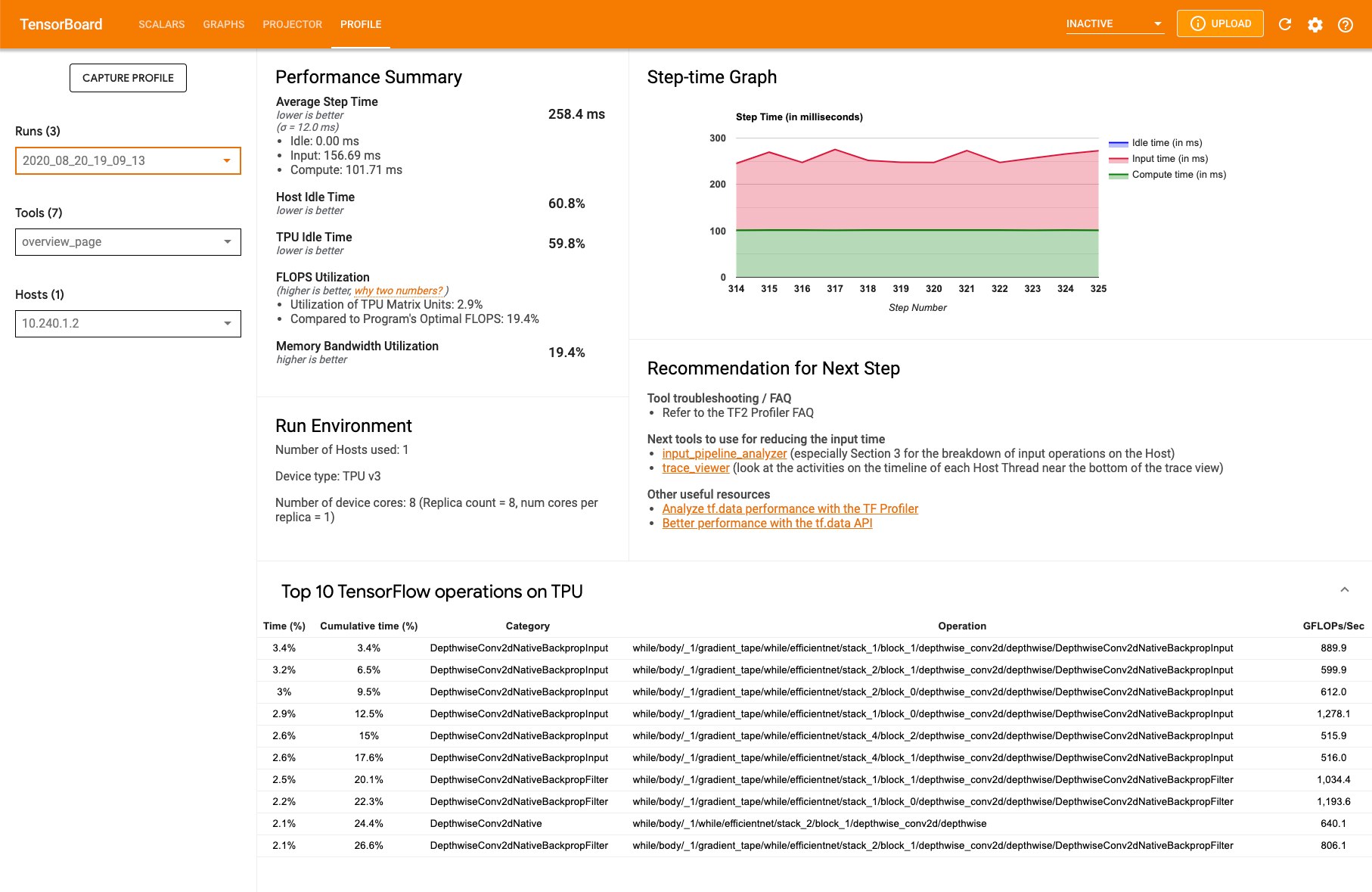Screen dimensions: 1372x892
Task: Click the UPLOAD button
Action: (x=1220, y=23)
